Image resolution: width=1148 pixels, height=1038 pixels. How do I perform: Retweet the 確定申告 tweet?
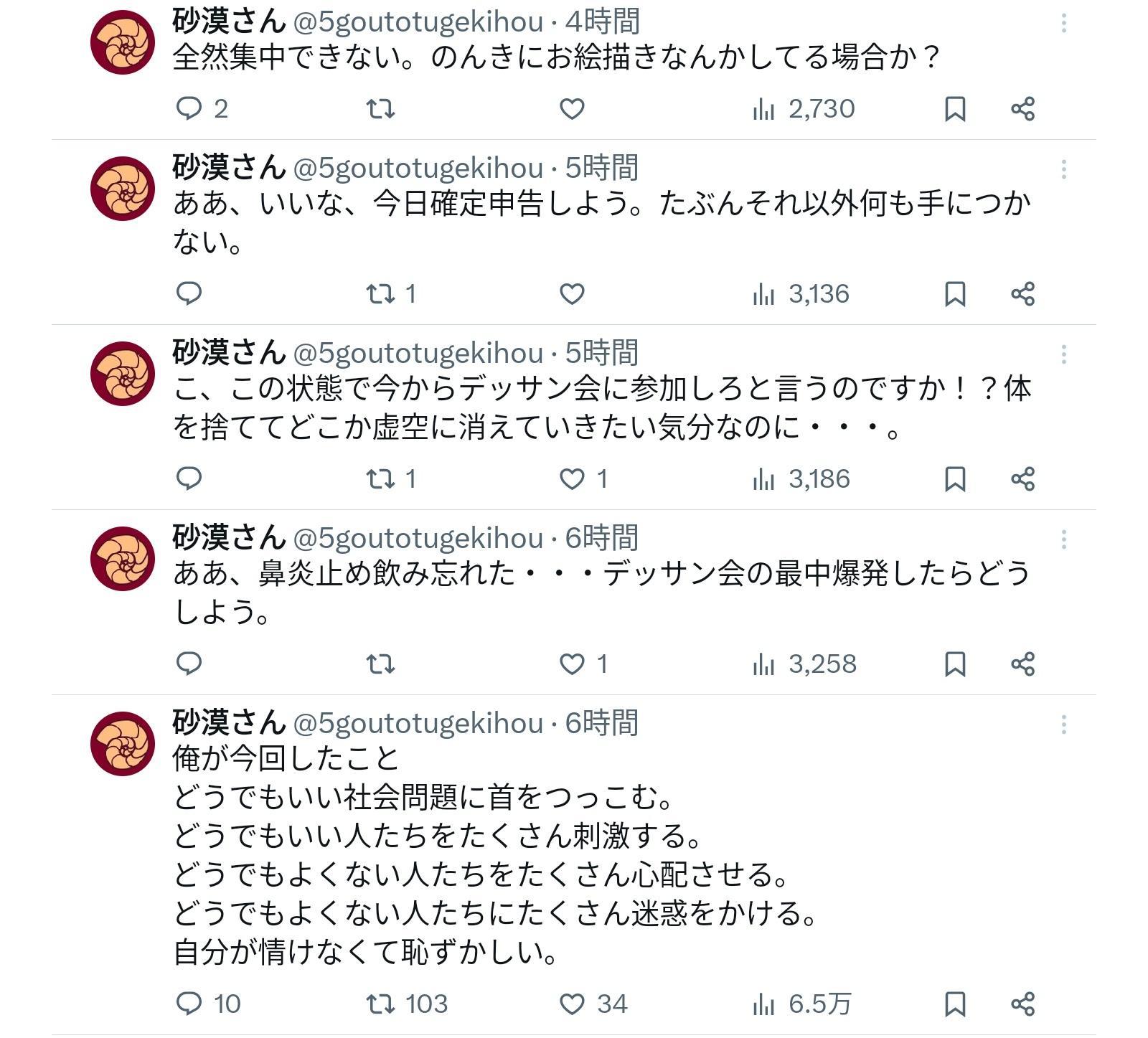(x=380, y=294)
